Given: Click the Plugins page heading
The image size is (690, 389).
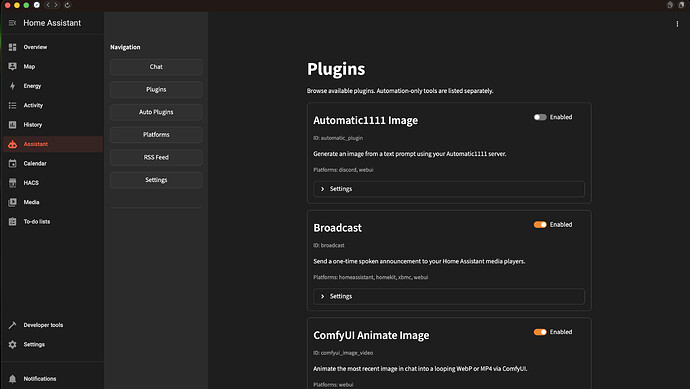Looking at the screenshot, I should click(x=336, y=69).
